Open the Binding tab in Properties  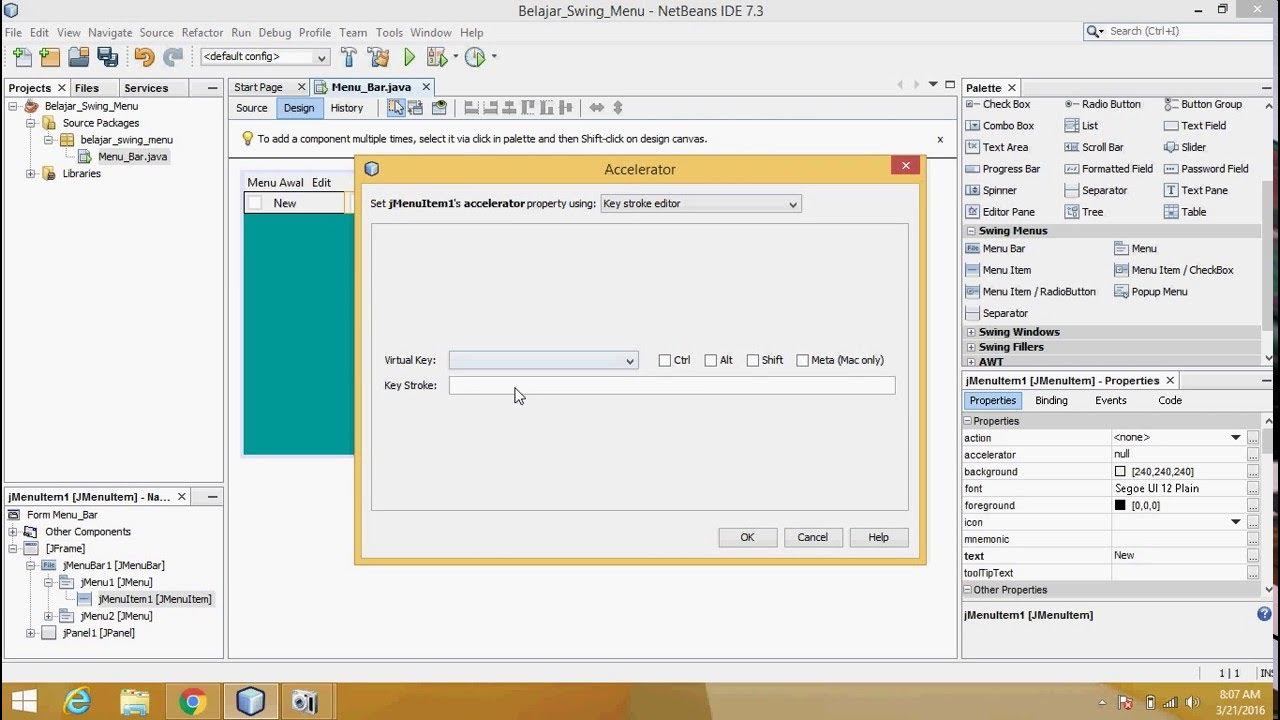click(1051, 400)
